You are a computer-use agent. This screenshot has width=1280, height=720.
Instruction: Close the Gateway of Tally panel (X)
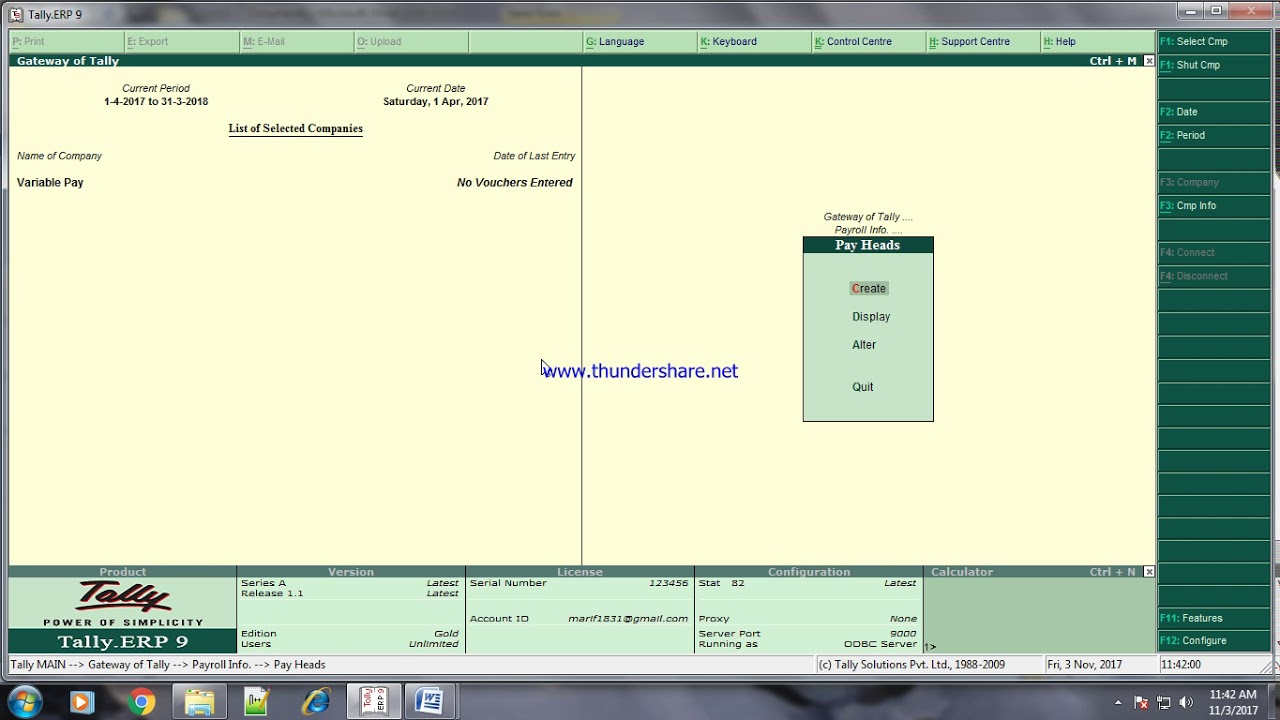(x=1148, y=61)
